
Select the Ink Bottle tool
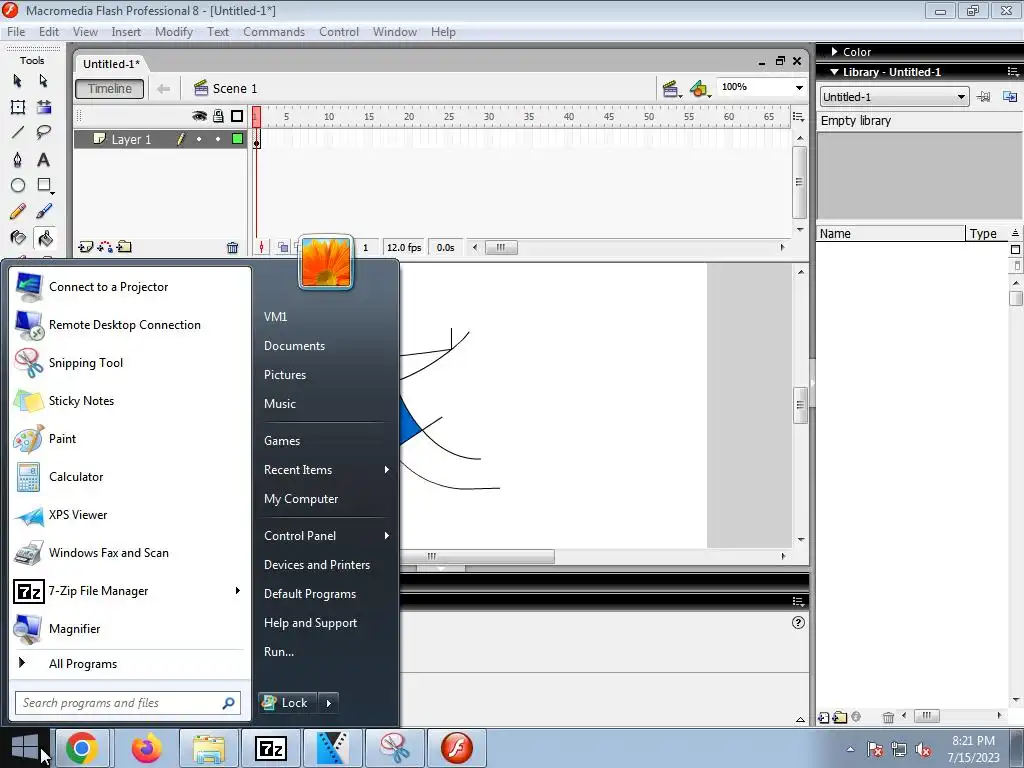[x=18, y=238]
